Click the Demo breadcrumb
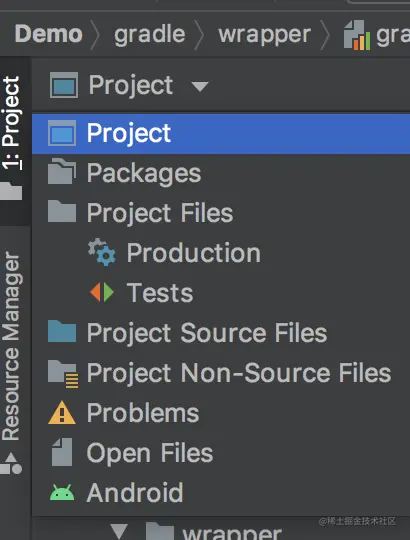Image resolution: width=410 pixels, height=540 pixels. pos(49,34)
